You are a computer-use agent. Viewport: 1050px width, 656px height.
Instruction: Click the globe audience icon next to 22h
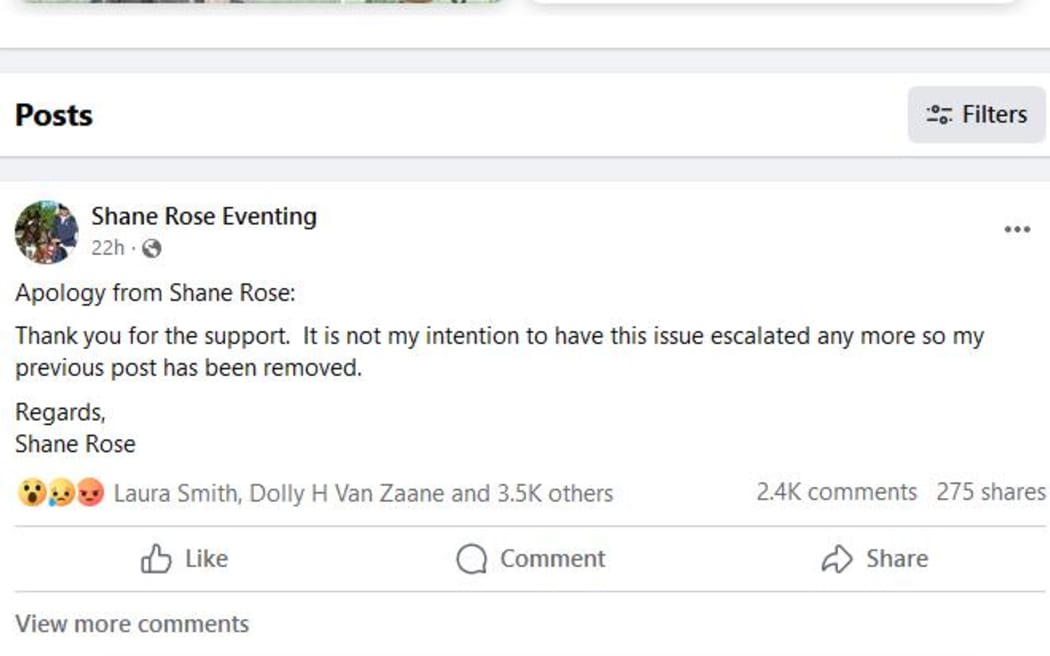pyautogui.click(x=152, y=246)
